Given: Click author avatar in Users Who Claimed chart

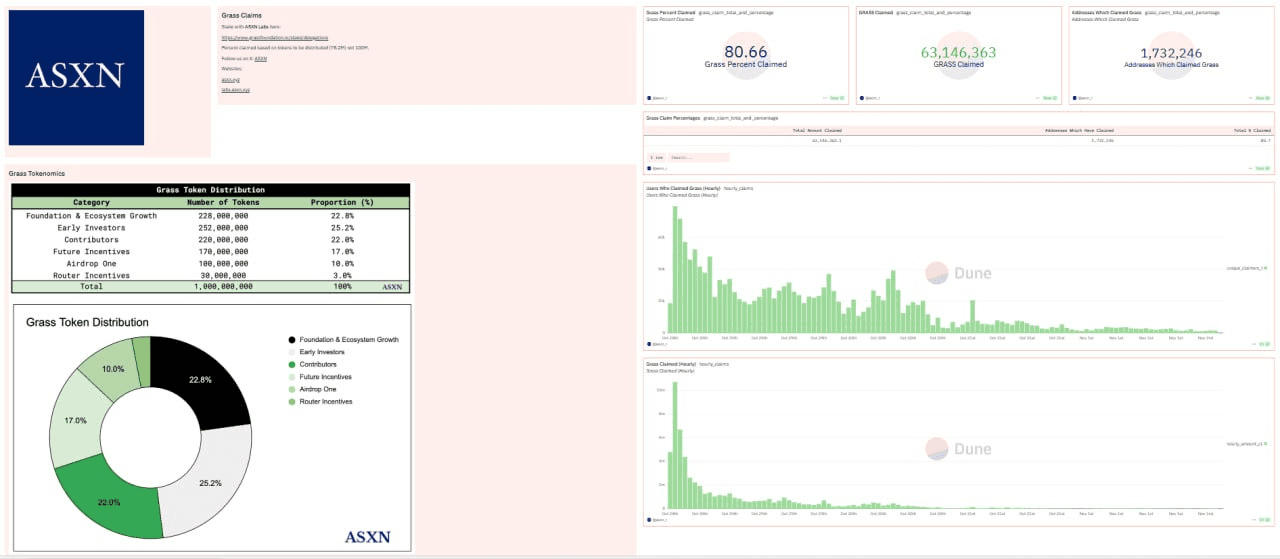Looking at the screenshot, I should [650, 344].
